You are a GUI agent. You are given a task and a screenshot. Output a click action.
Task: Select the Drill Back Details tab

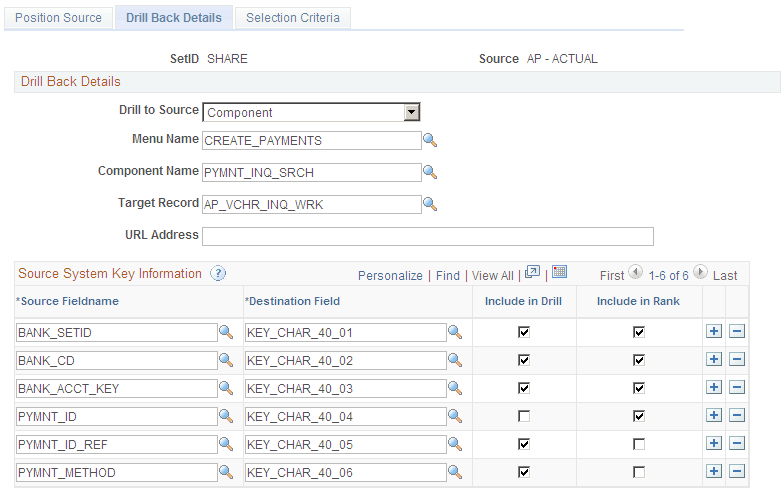(174, 18)
